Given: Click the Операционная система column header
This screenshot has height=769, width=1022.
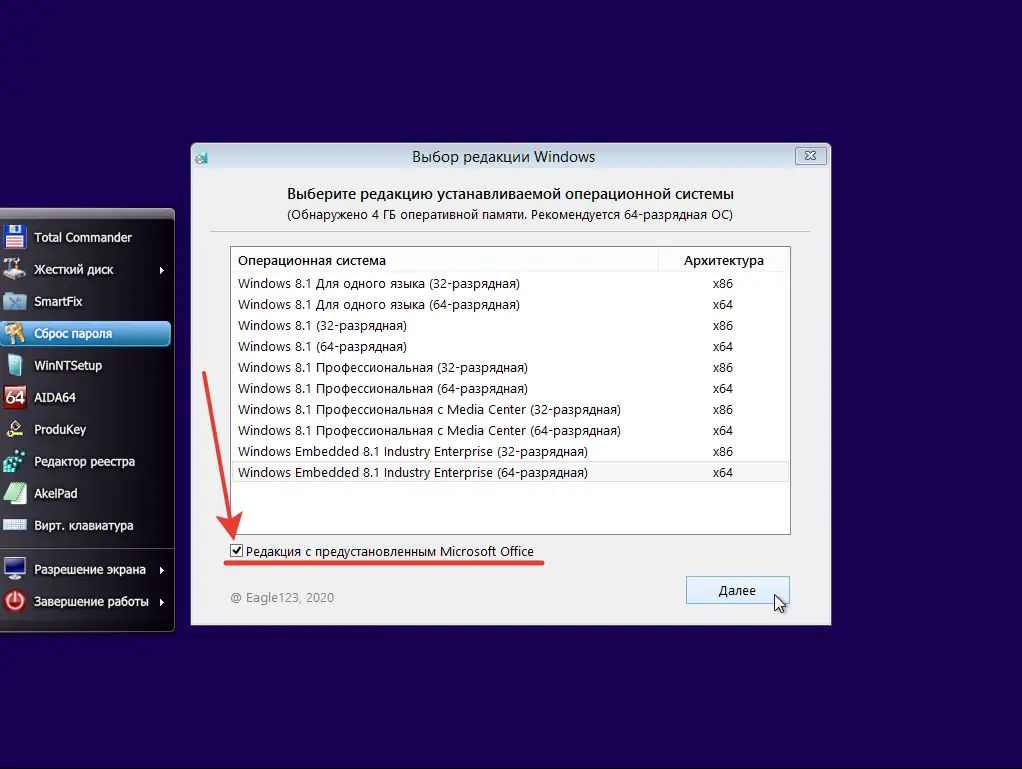Looking at the screenshot, I should click(x=445, y=260).
